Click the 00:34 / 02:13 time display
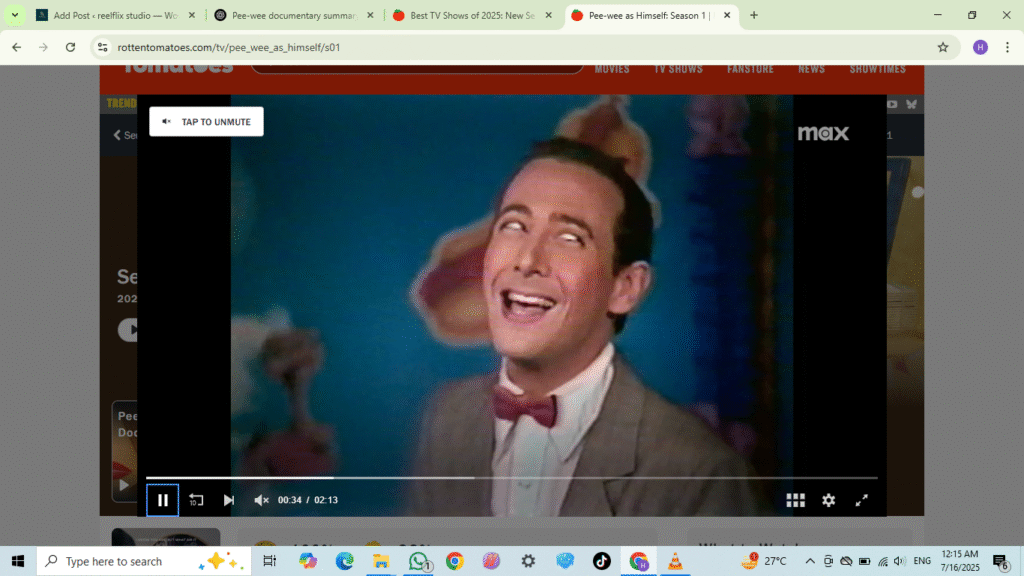Image resolution: width=1024 pixels, height=576 pixels. pyautogui.click(x=308, y=500)
